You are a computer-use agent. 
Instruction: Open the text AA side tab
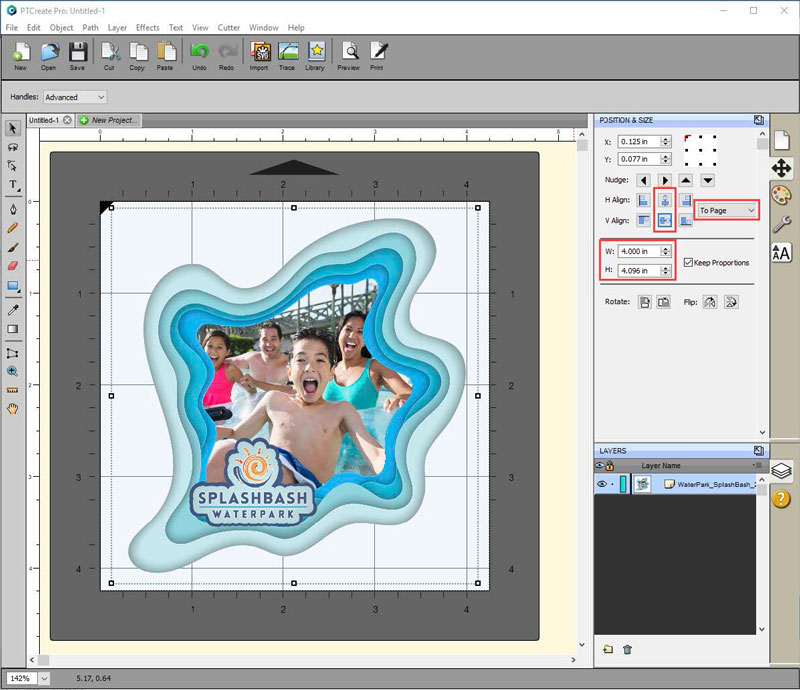click(781, 253)
